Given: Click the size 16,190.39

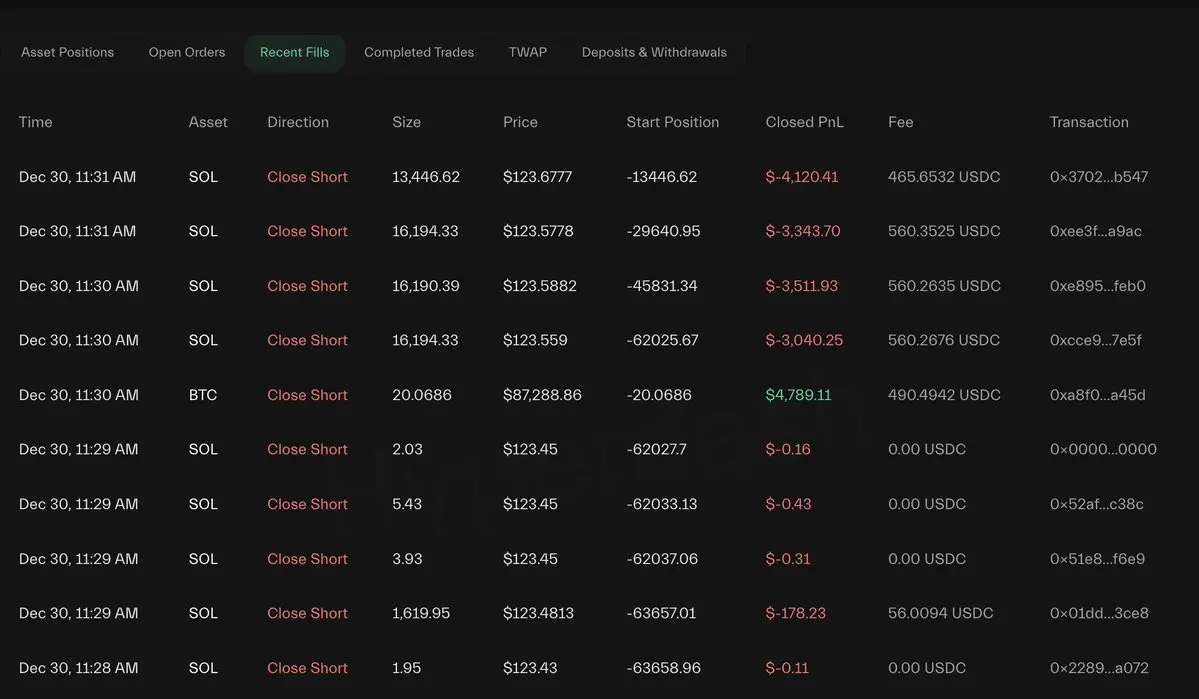Looking at the screenshot, I should pos(426,285).
